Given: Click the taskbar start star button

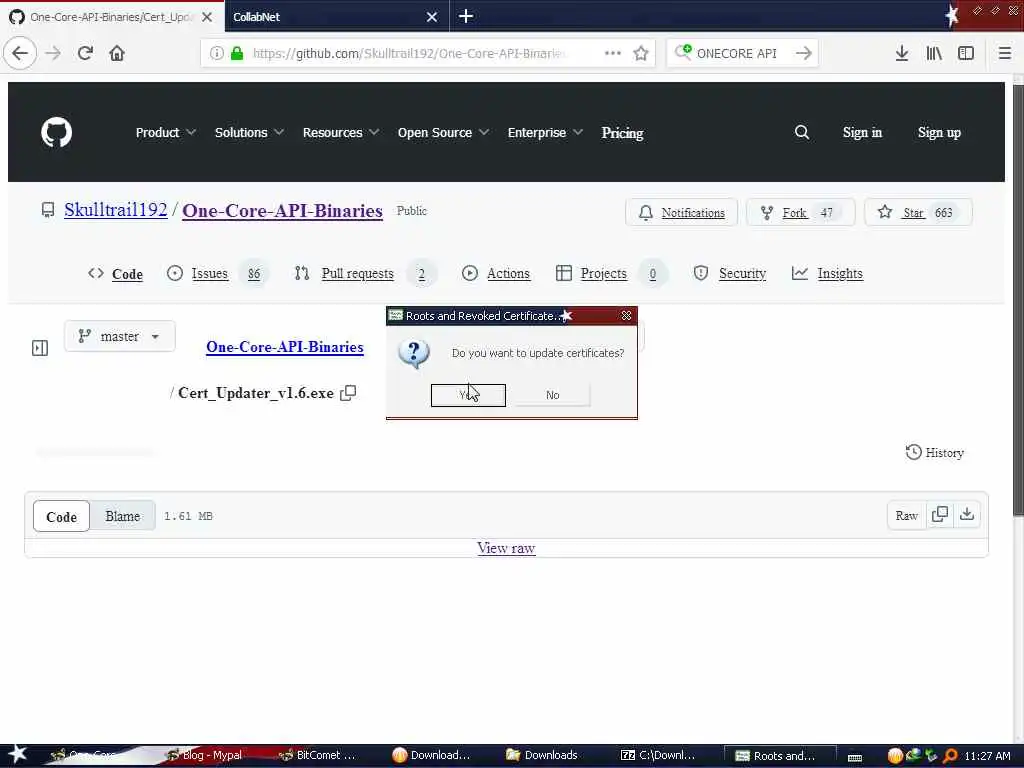Looking at the screenshot, I should (17, 754).
